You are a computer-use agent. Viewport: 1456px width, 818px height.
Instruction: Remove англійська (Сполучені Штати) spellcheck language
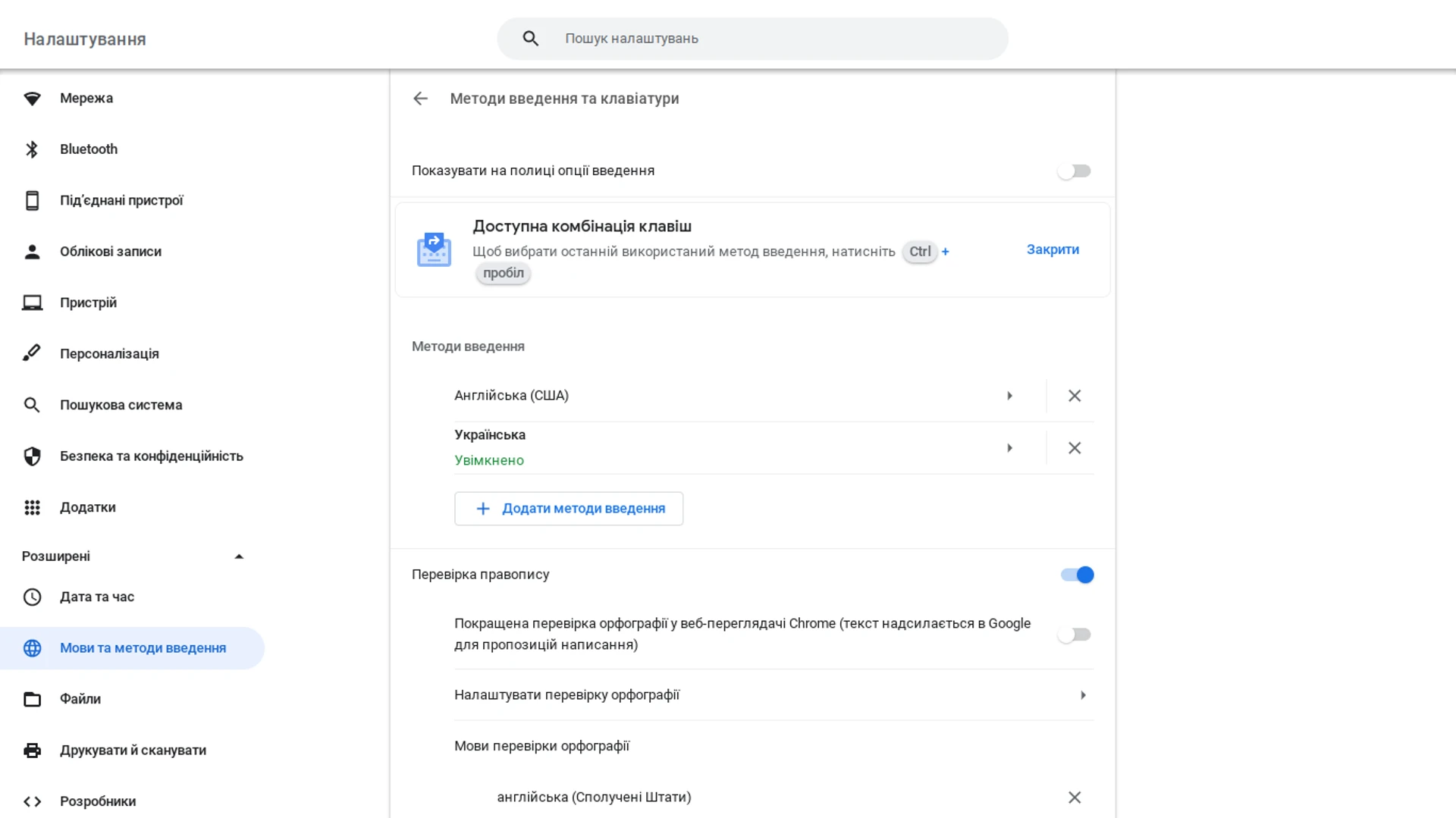pos(1074,797)
